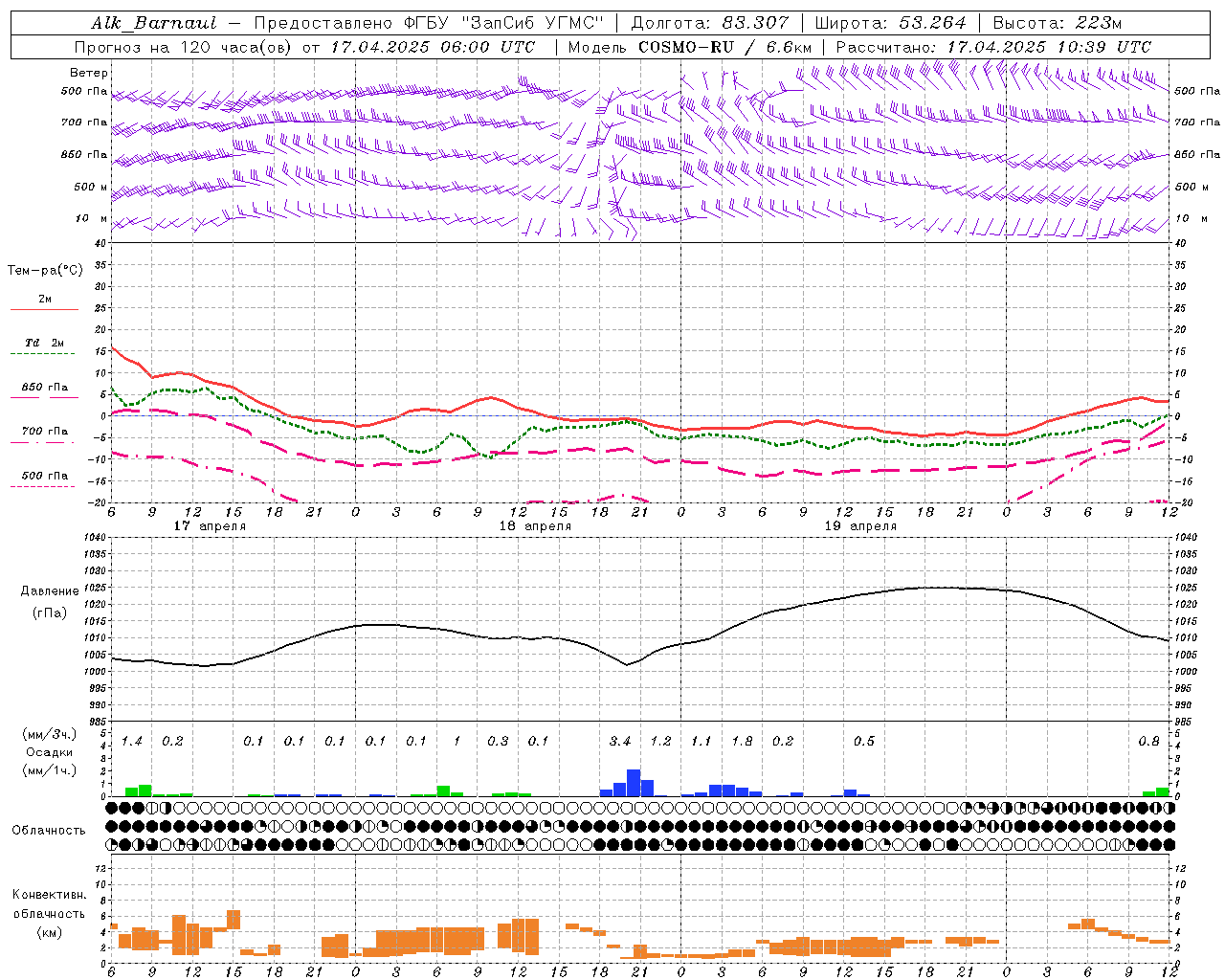Image resolution: width=1225 pixels, height=980 pixels.
Task: Select the 1.4 precipitation value
Action: click(x=131, y=741)
